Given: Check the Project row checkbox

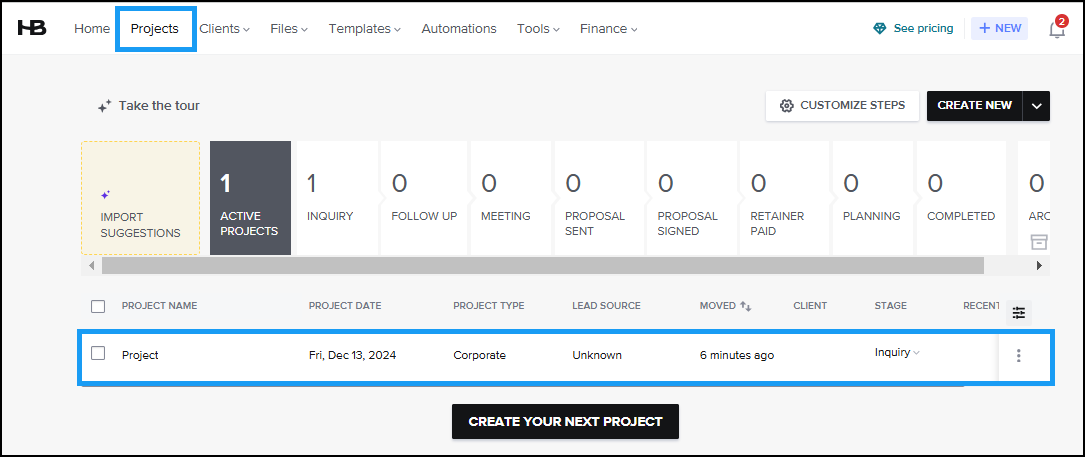Looking at the screenshot, I should pyautogui.click(x=98, y=353).
